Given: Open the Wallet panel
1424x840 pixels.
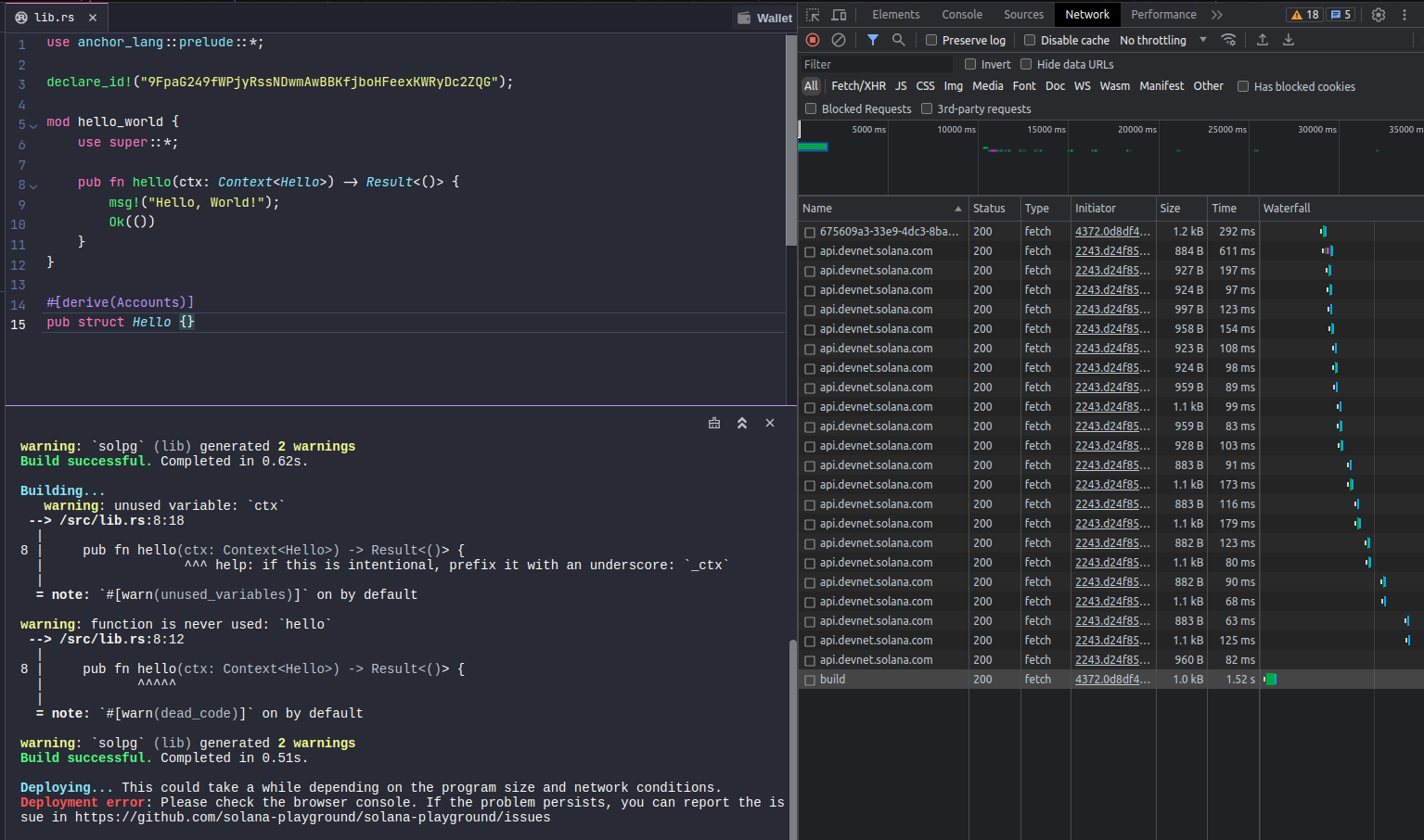Looking at the screenshot, I should tap(763, 17).
